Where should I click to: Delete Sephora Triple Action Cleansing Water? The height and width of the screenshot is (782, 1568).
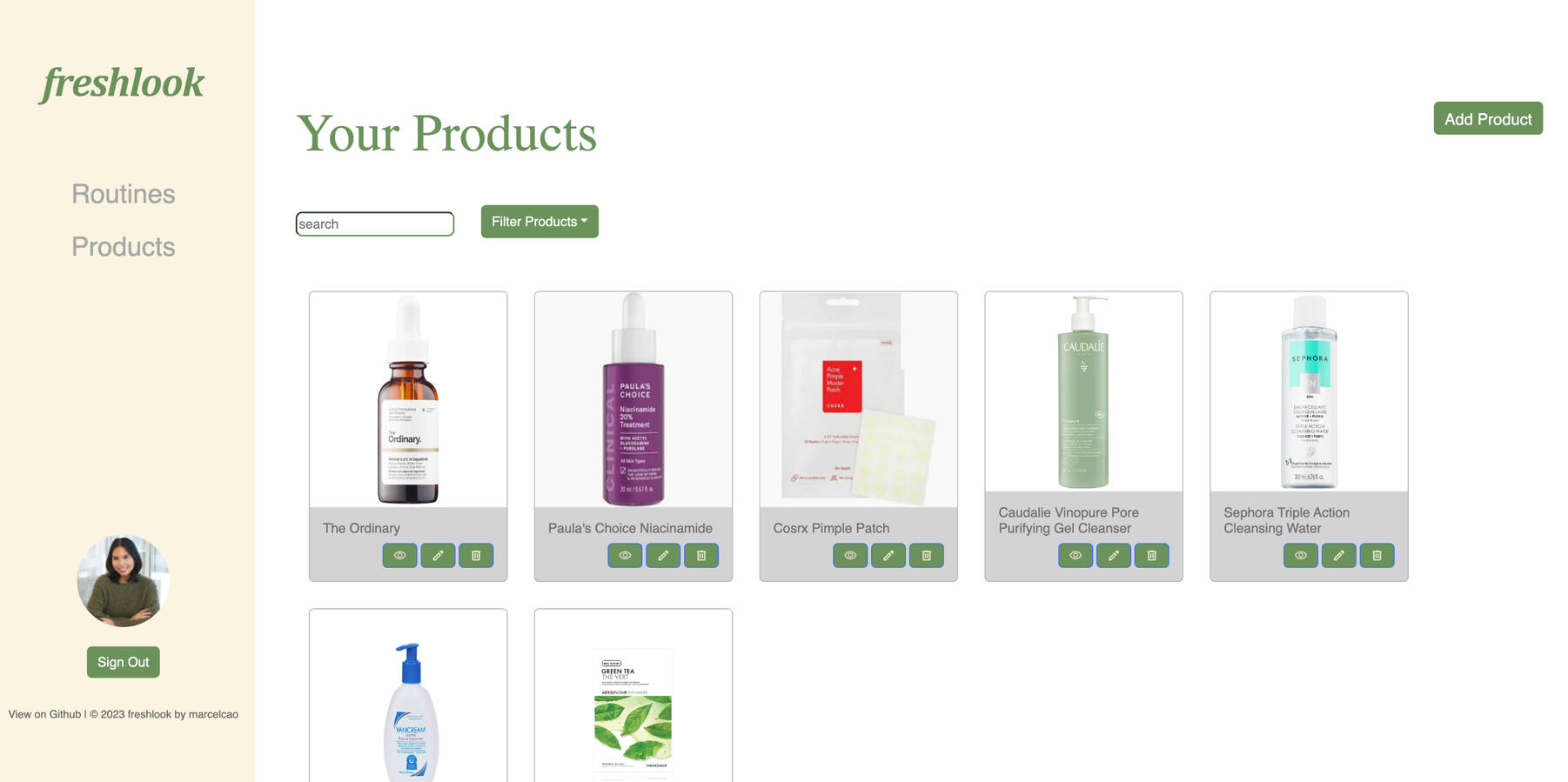point(1377,556)
